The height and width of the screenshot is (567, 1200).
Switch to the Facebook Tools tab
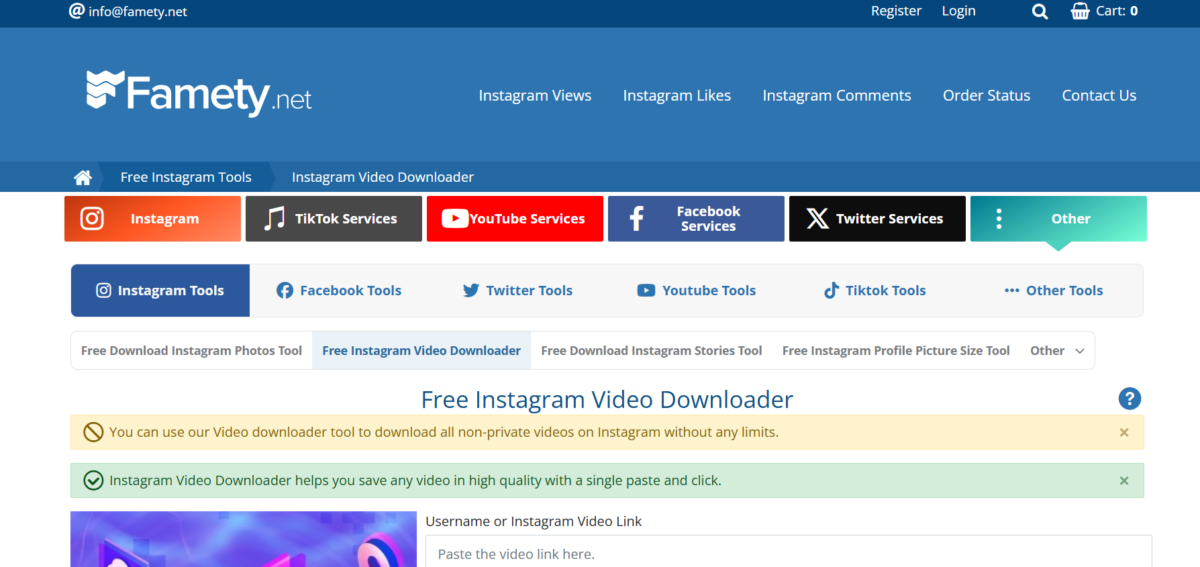click(338, 291)
